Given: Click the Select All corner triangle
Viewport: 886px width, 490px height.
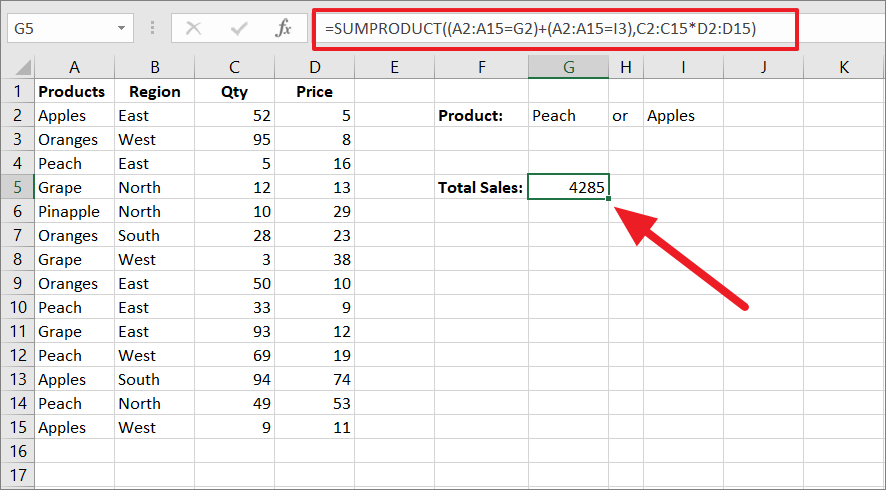Looking at the screenshot, I should pyautogui.click(x=23, y=68).
